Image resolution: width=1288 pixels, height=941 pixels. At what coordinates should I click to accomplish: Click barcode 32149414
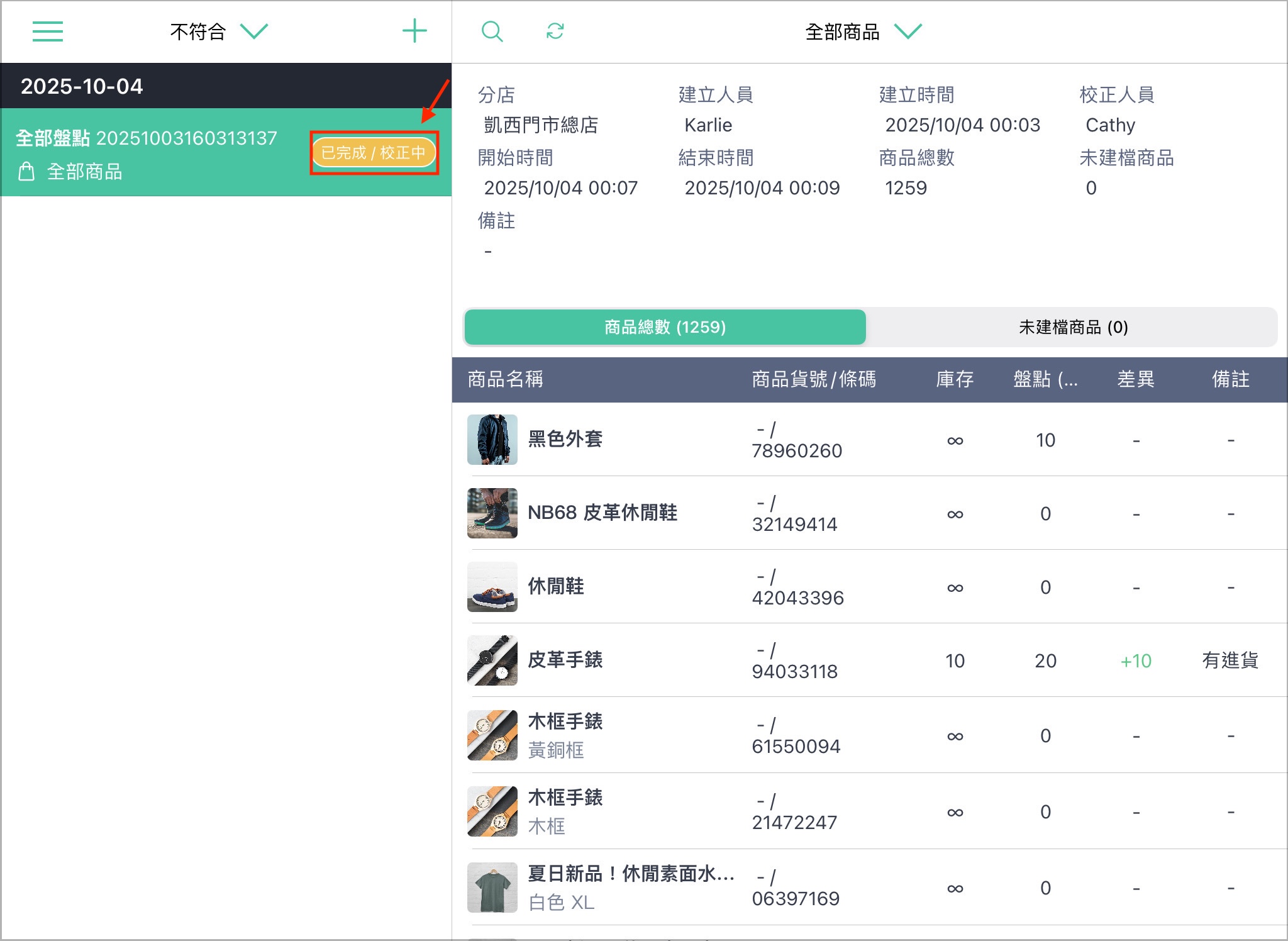[794, 525]
